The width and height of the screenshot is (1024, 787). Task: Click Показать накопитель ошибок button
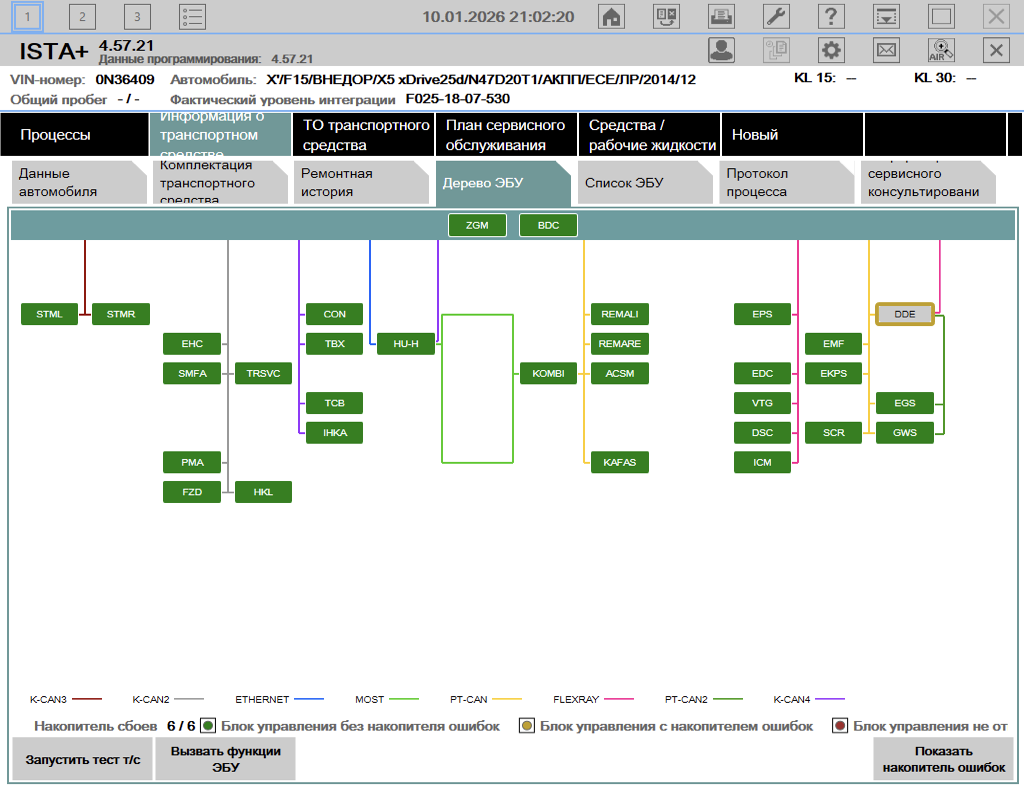pyautogui.click(x=944, y=760)
